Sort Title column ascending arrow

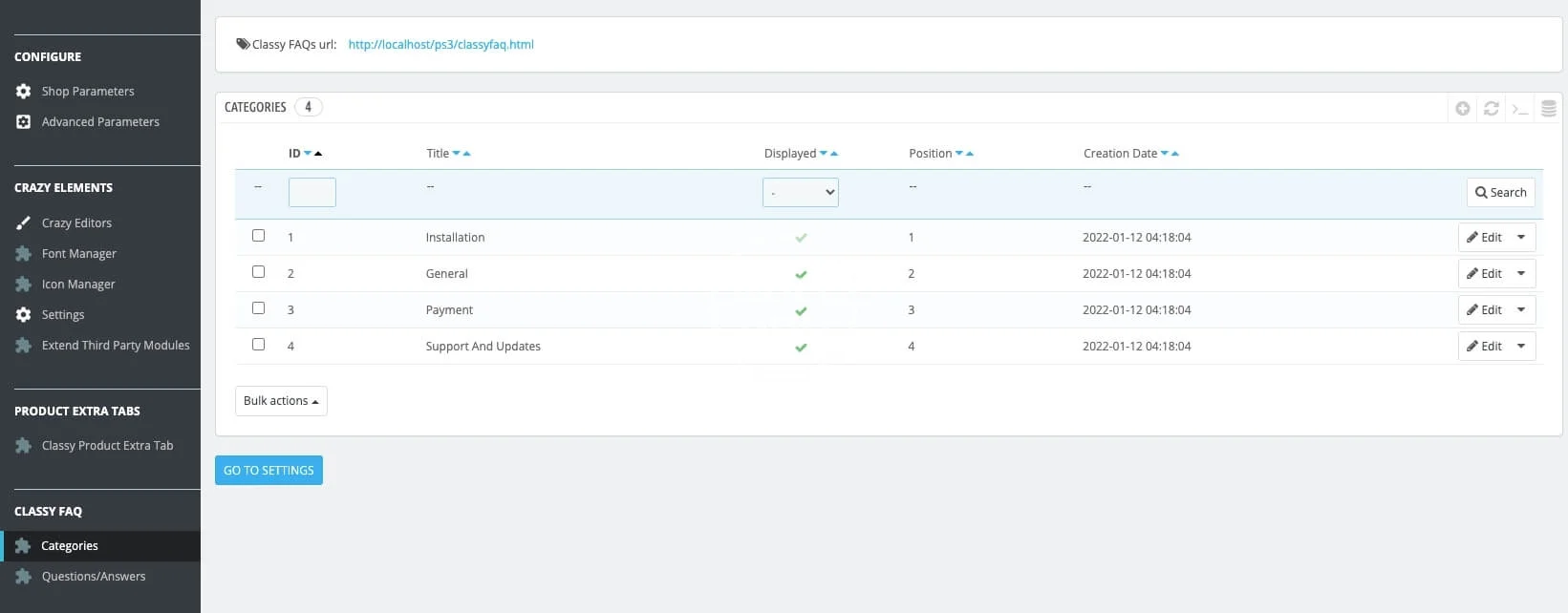click(x=466, y=154)
